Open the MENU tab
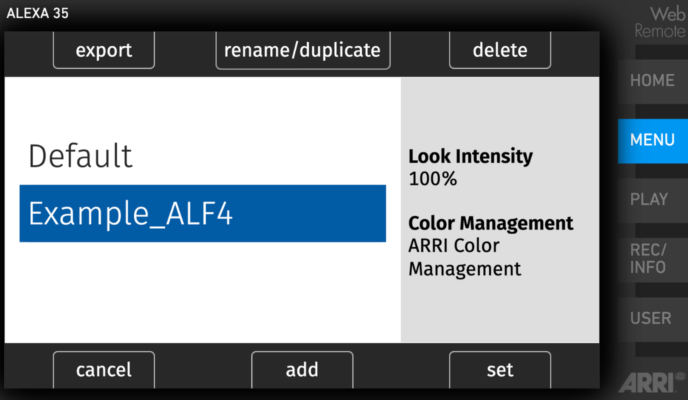 (x=653, y=140)
